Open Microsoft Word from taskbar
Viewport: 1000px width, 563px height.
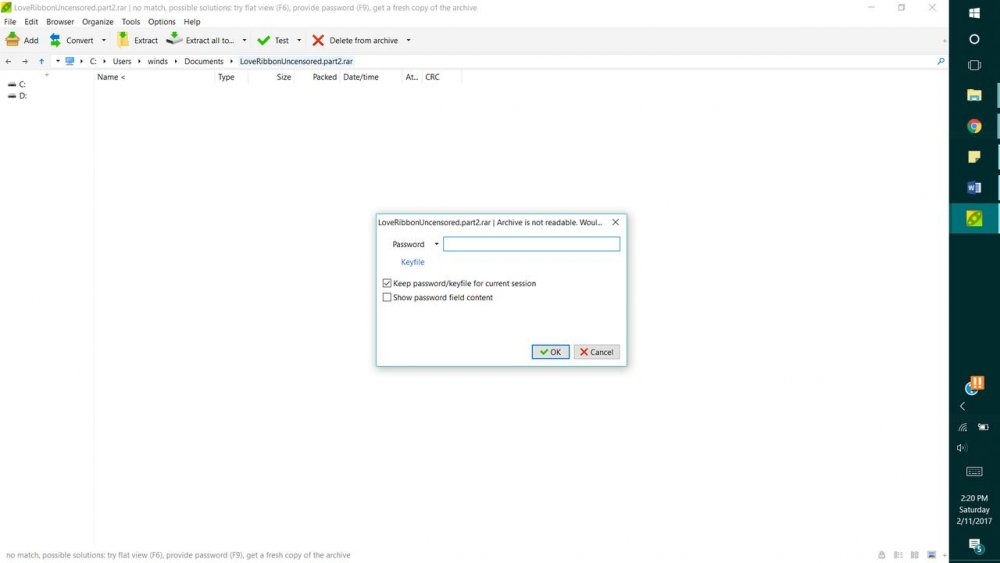pos(974,187)
